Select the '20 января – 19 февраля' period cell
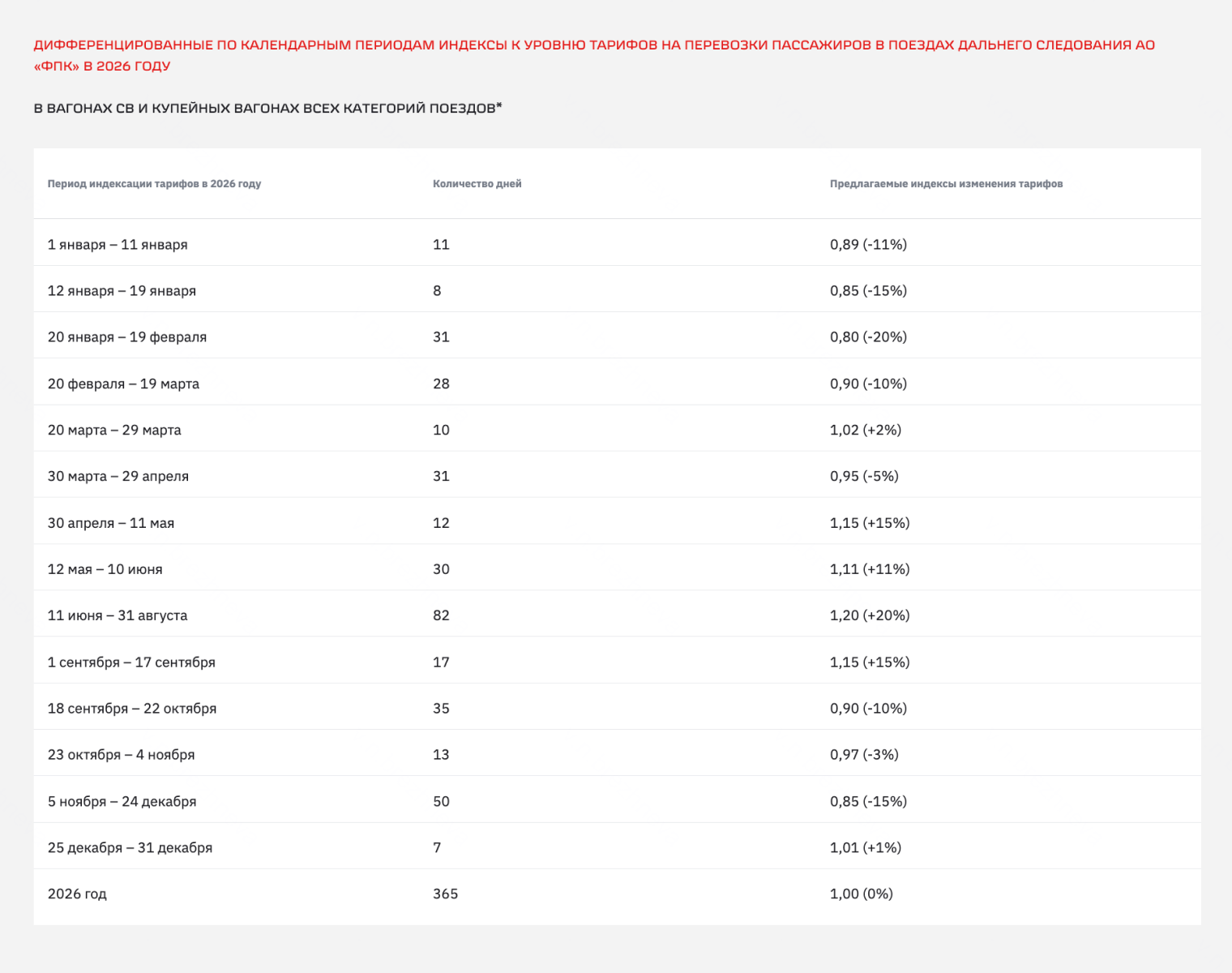Image resolution: width=1232 pixels, height=973 pixels. (127, 337)
